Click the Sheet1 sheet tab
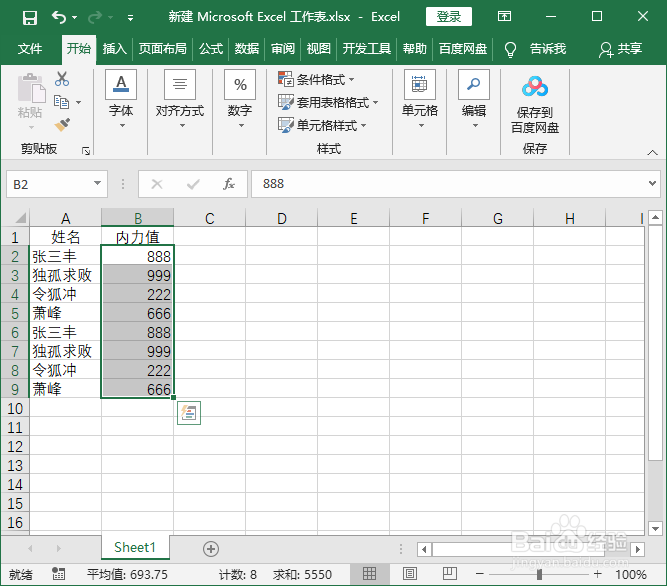The height and width of the screenshot is (586, 667). click(x=135, y=547)
